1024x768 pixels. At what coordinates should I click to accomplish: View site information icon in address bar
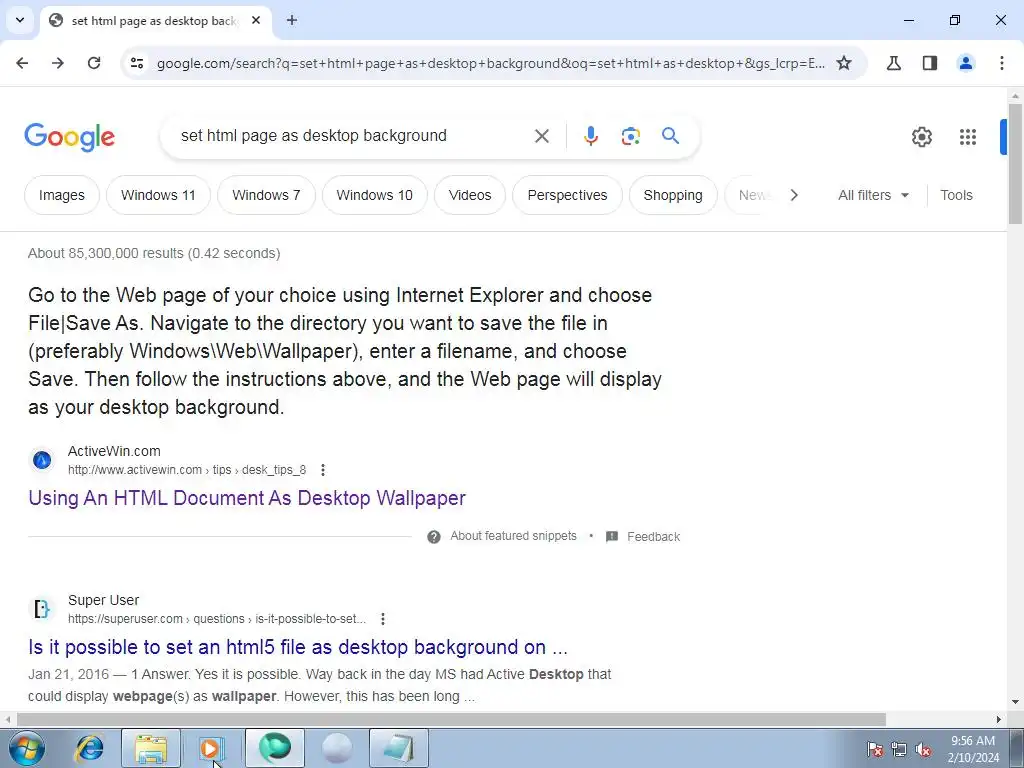click(136, 63)
